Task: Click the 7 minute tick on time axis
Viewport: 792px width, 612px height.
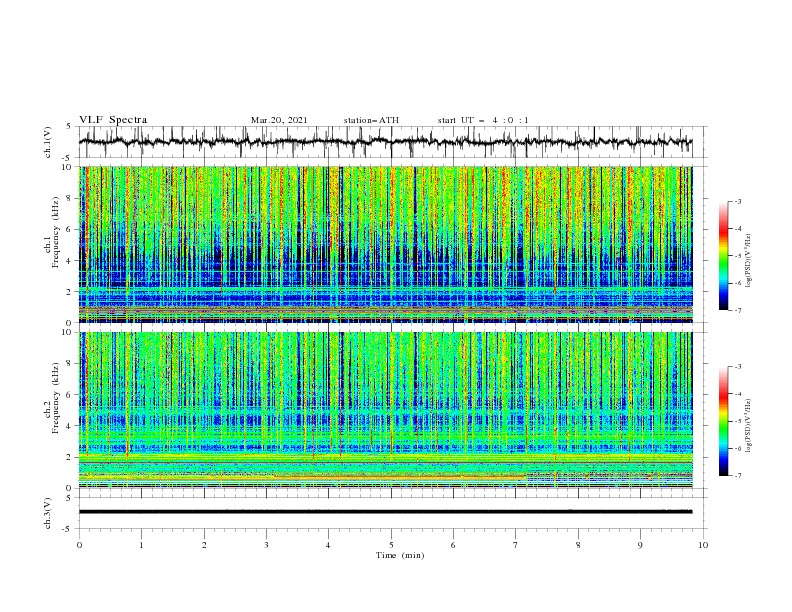Action: pos(516,545)
